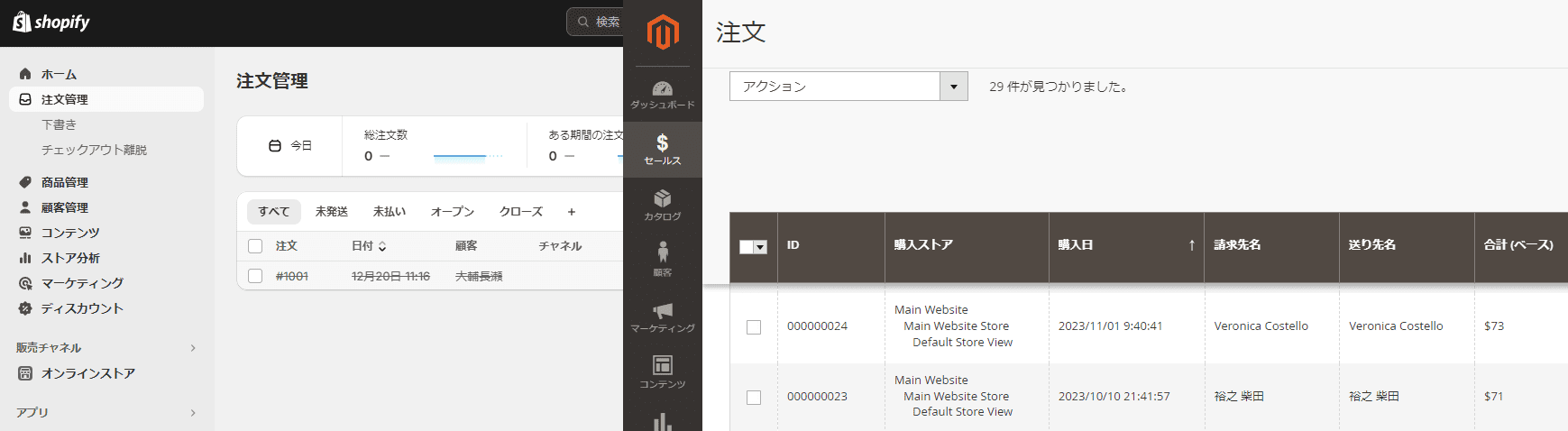Screen dimensions: 1568x431
Task: Open the mass-select dropdown in the table header
Action: pos(760,246)
